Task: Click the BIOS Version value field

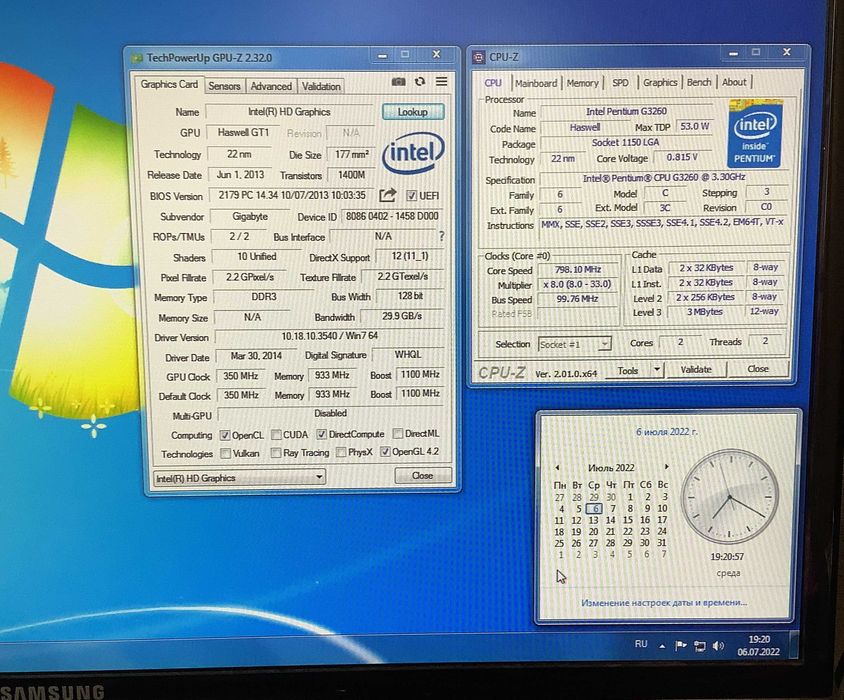Action: pyautogui.click(x=291, y=195)
